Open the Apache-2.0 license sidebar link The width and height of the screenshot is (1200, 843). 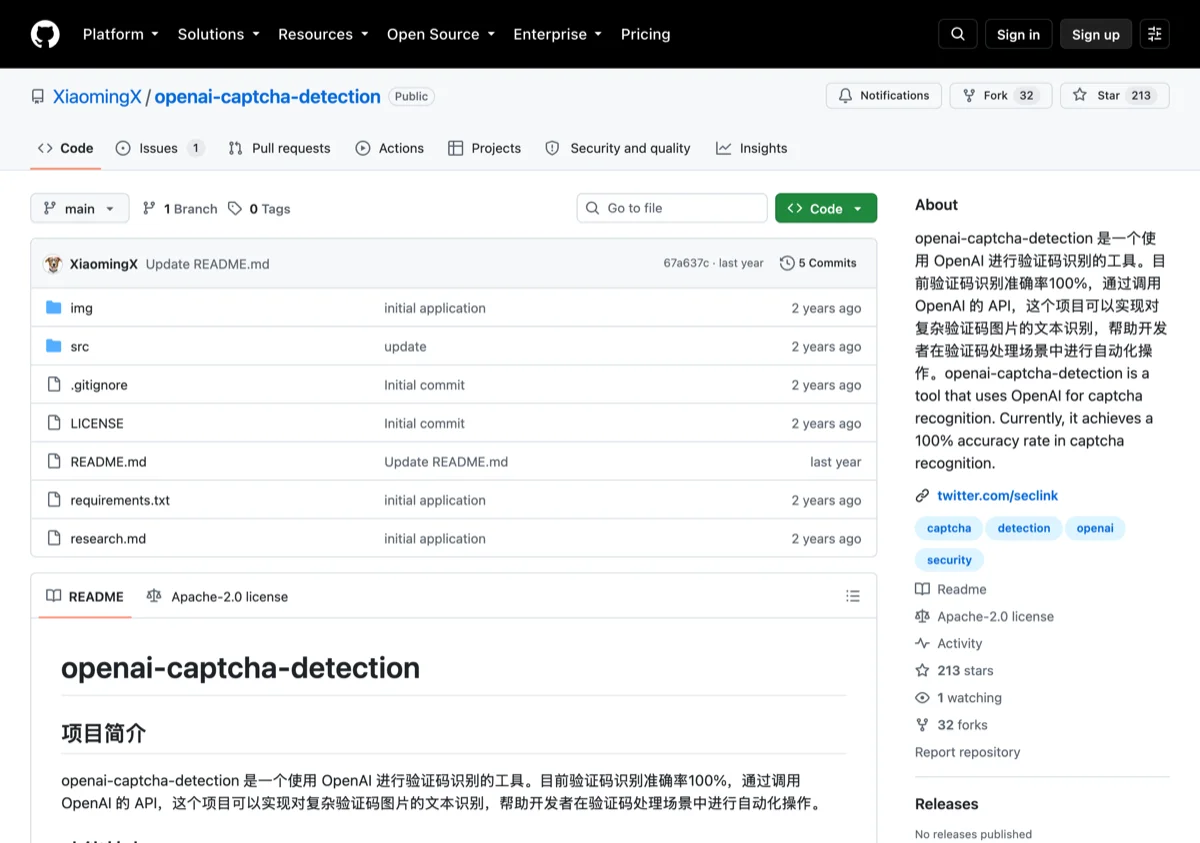985,616
